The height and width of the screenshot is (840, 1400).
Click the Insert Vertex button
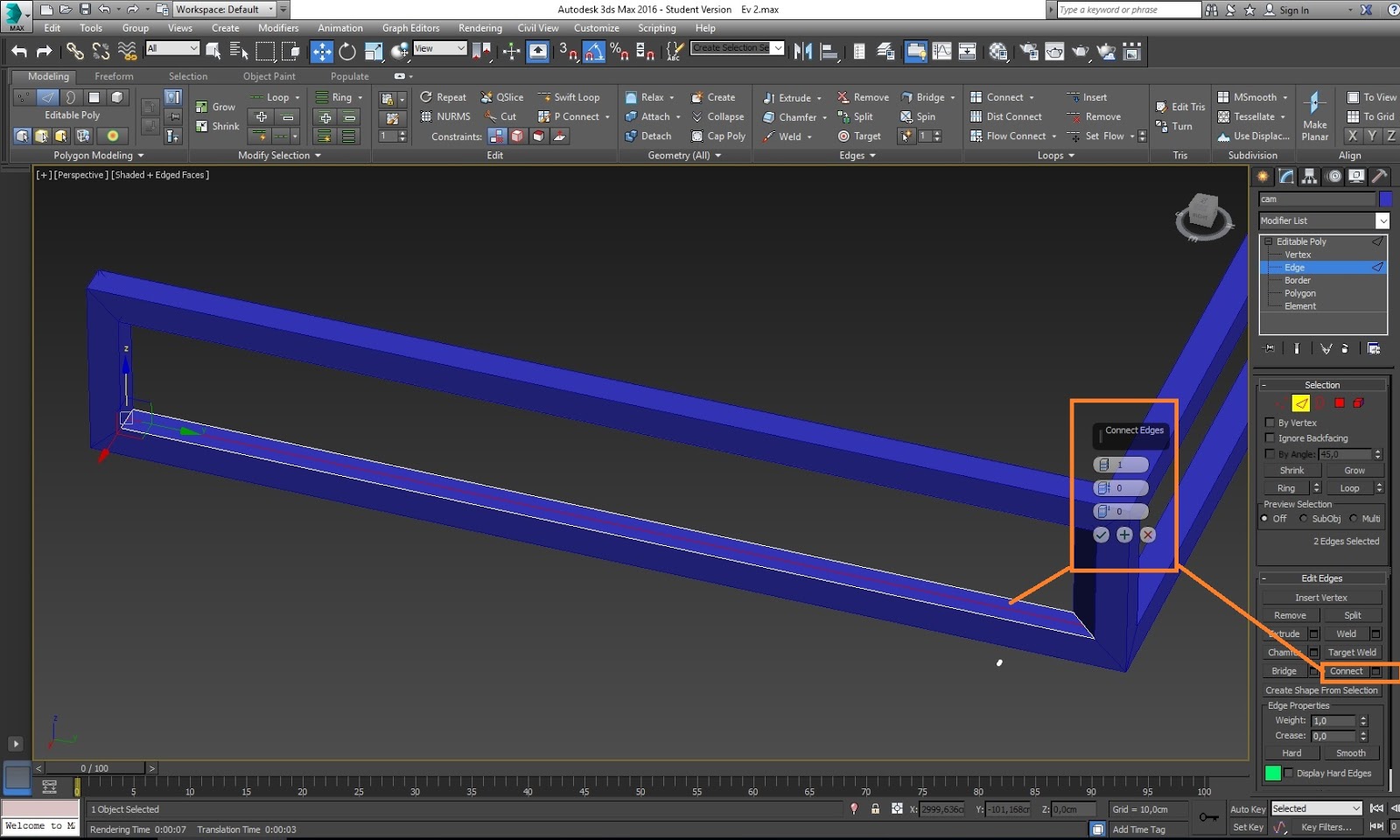click(1321, 597)
